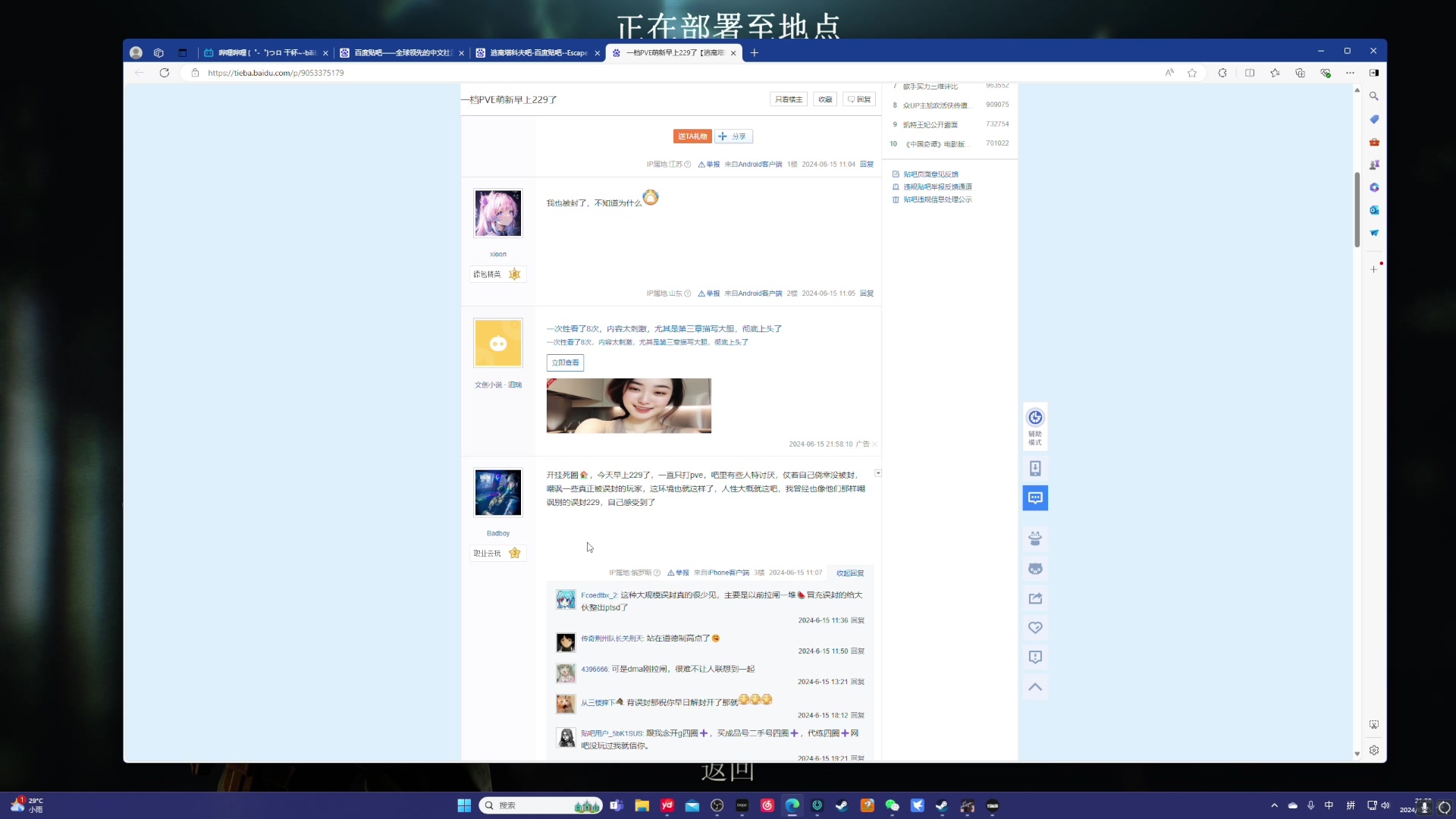Open Fcoedtbx_2 commenter profile link
1456x819 pixels.
pos(599,595)
